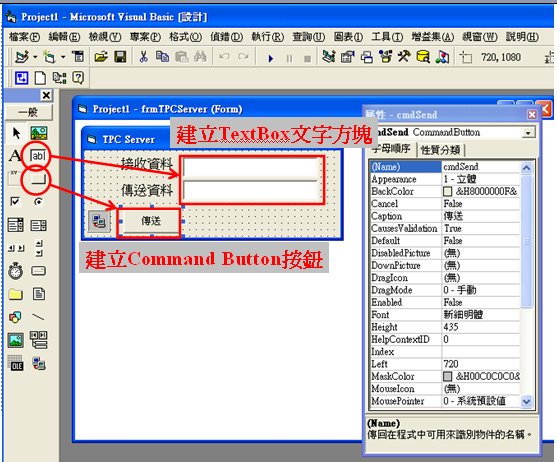Click the Cut scissors icon
The width and height of the screenshot is (557, 462).
[x=144, y=57]
